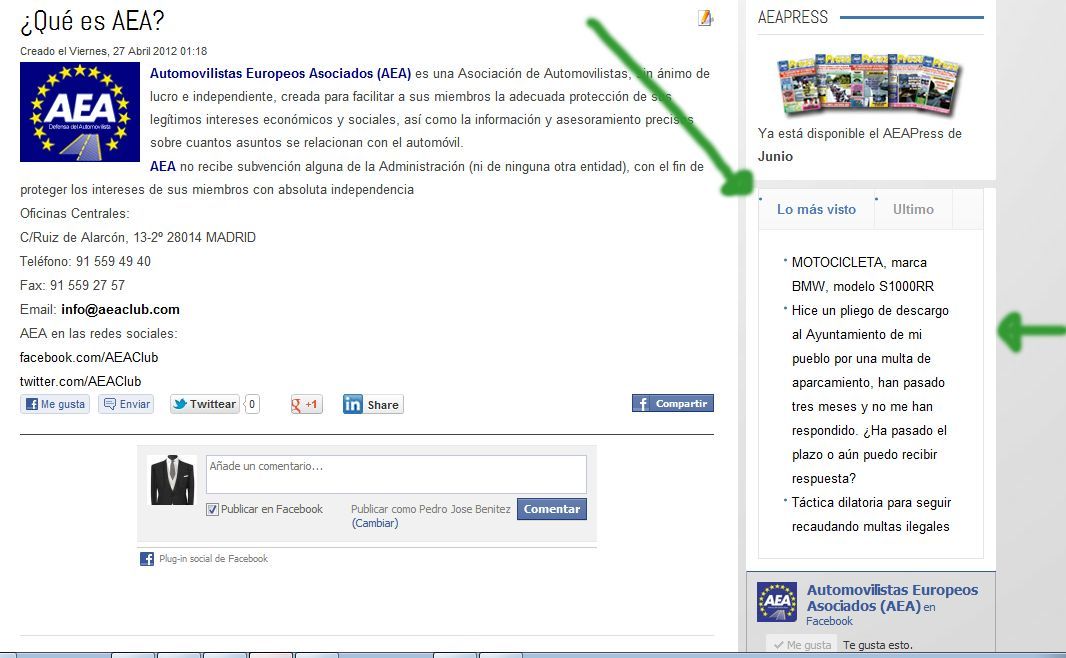Click the Ya está disponible el AEAPress text
The height and width of the screenshot is (658, 1066).
click(x=859, y=133)
